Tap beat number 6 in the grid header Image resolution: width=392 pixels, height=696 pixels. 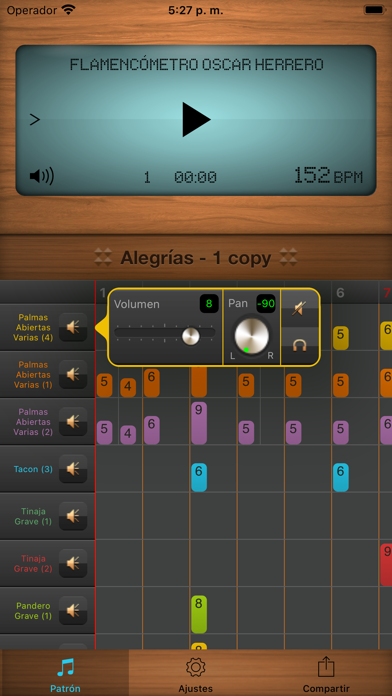[340, 293]
